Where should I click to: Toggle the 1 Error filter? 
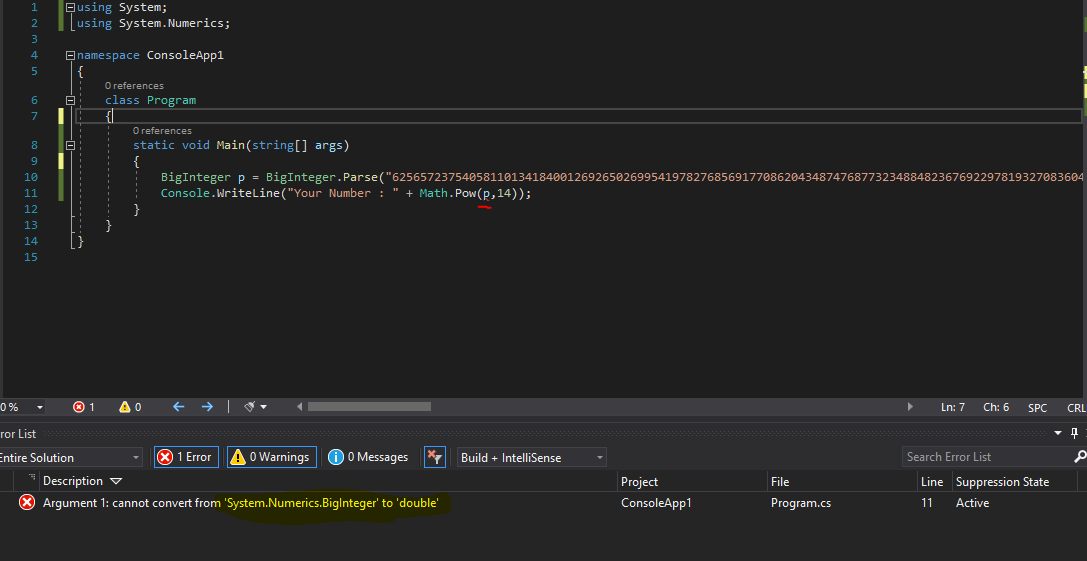[x=186, y=457]
